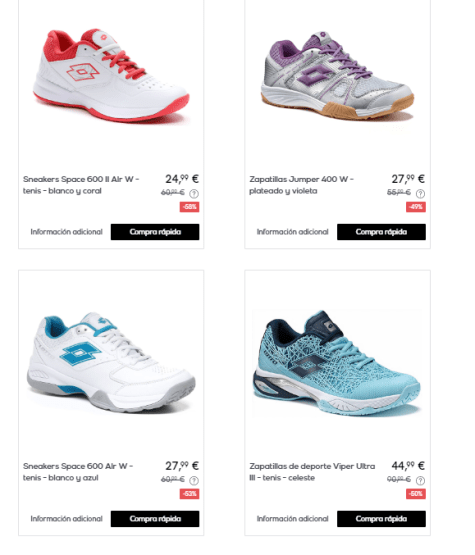
Task: Quick-buy the Jumper 400 W silver shoes
Action: click(x=381, y=232)
